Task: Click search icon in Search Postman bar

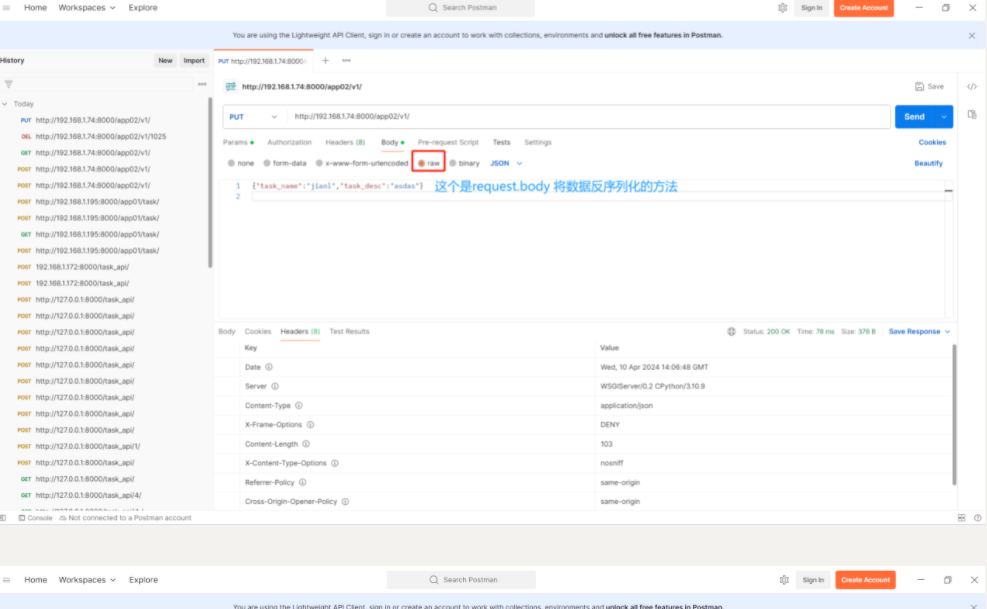Action: point(432,8)
